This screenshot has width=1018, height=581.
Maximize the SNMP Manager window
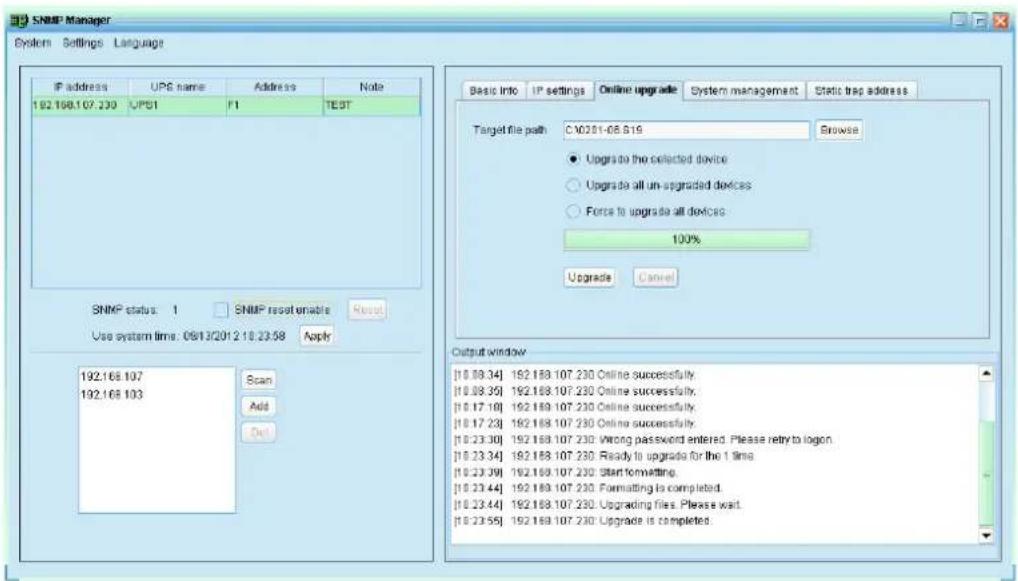981,21
